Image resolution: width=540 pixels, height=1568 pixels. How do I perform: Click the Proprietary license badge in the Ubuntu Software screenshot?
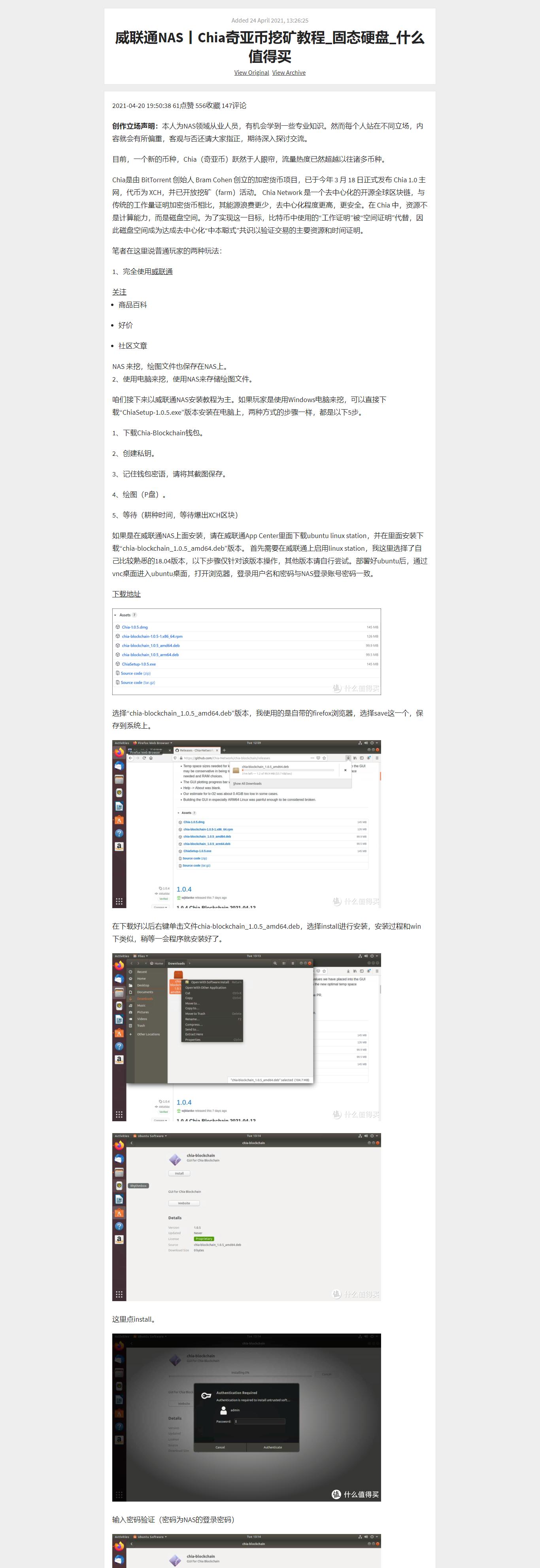204,1239
